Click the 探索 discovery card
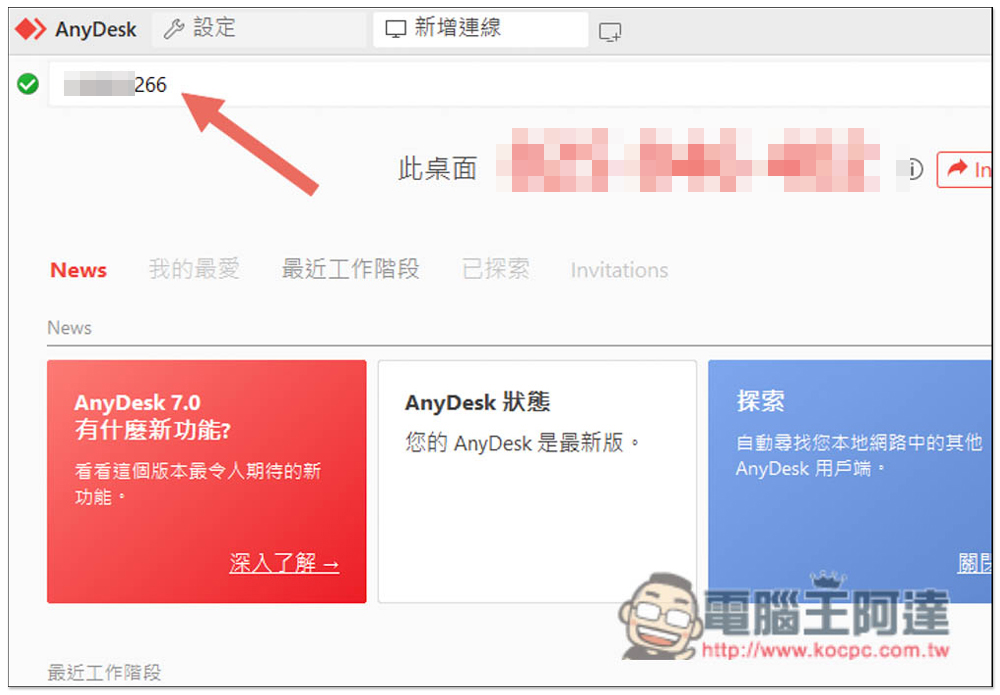Screen dimensions: 1000x695 pyautogui.click(x=849, y=481)
